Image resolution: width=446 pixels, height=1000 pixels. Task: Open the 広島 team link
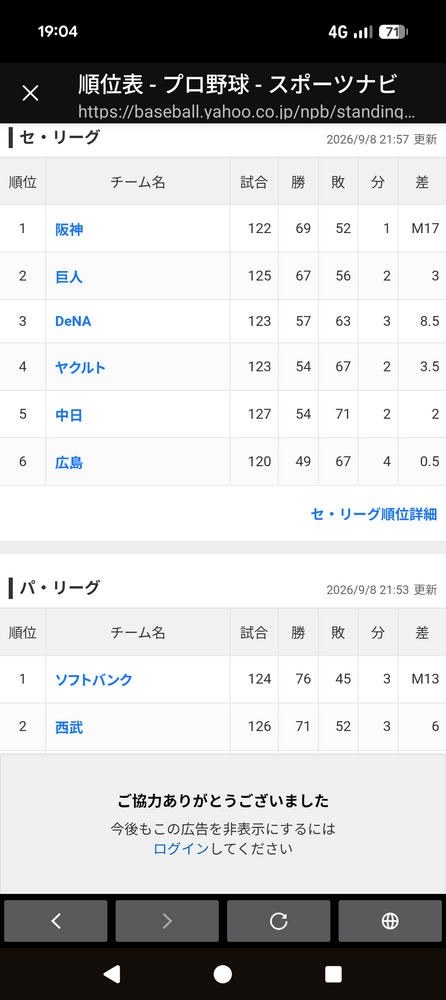click(x=69, y=462)
